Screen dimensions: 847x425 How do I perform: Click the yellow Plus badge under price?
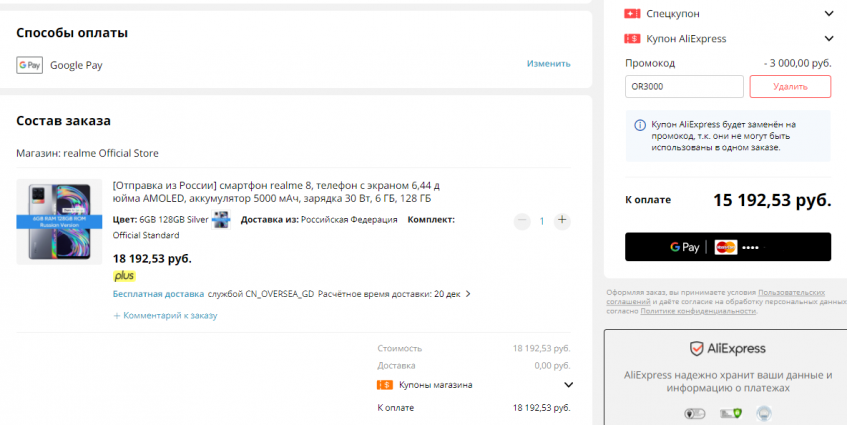click(124, 276)
